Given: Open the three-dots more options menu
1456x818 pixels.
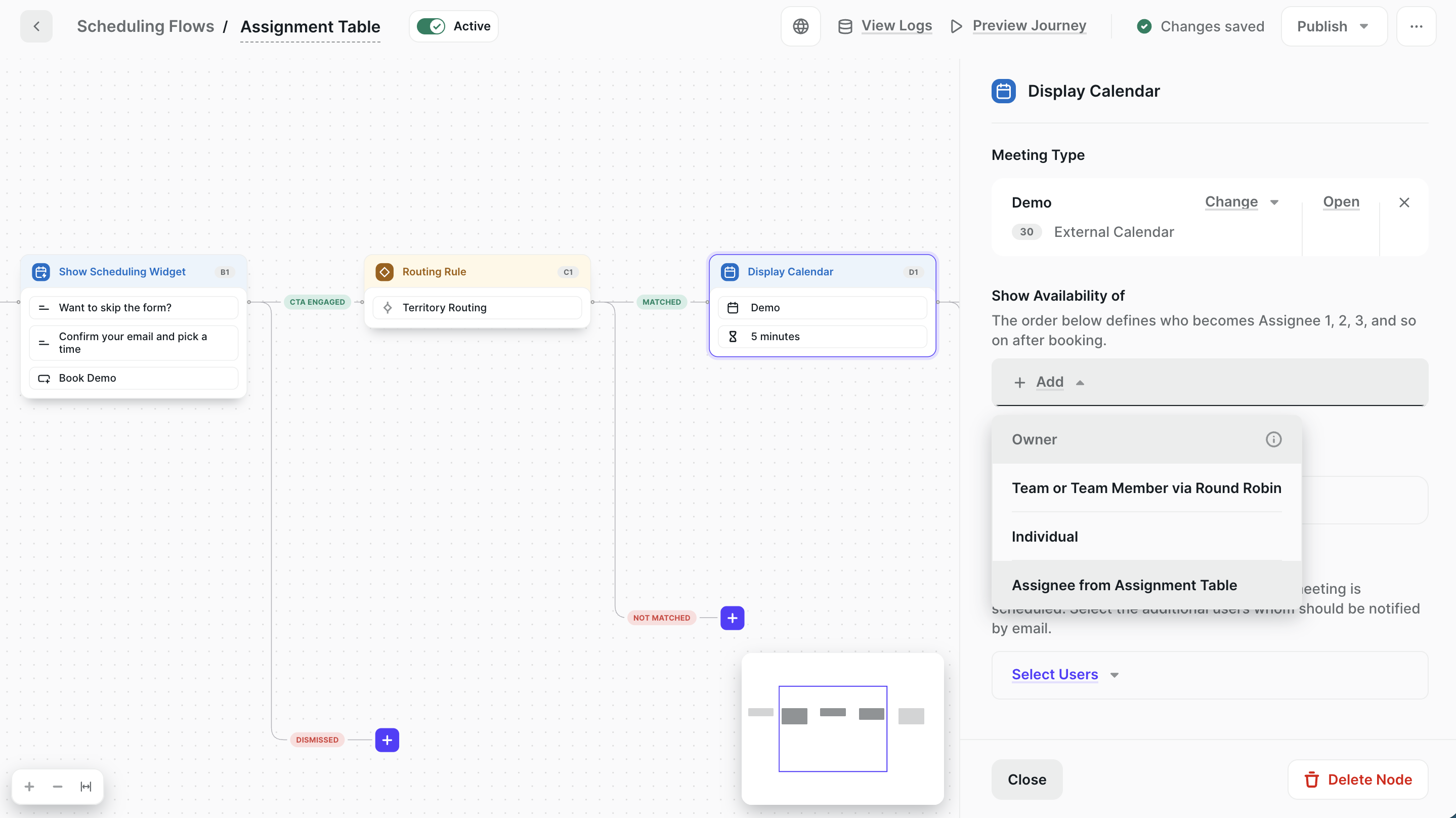Looking at the screenshot, I should pos(1416,26).
